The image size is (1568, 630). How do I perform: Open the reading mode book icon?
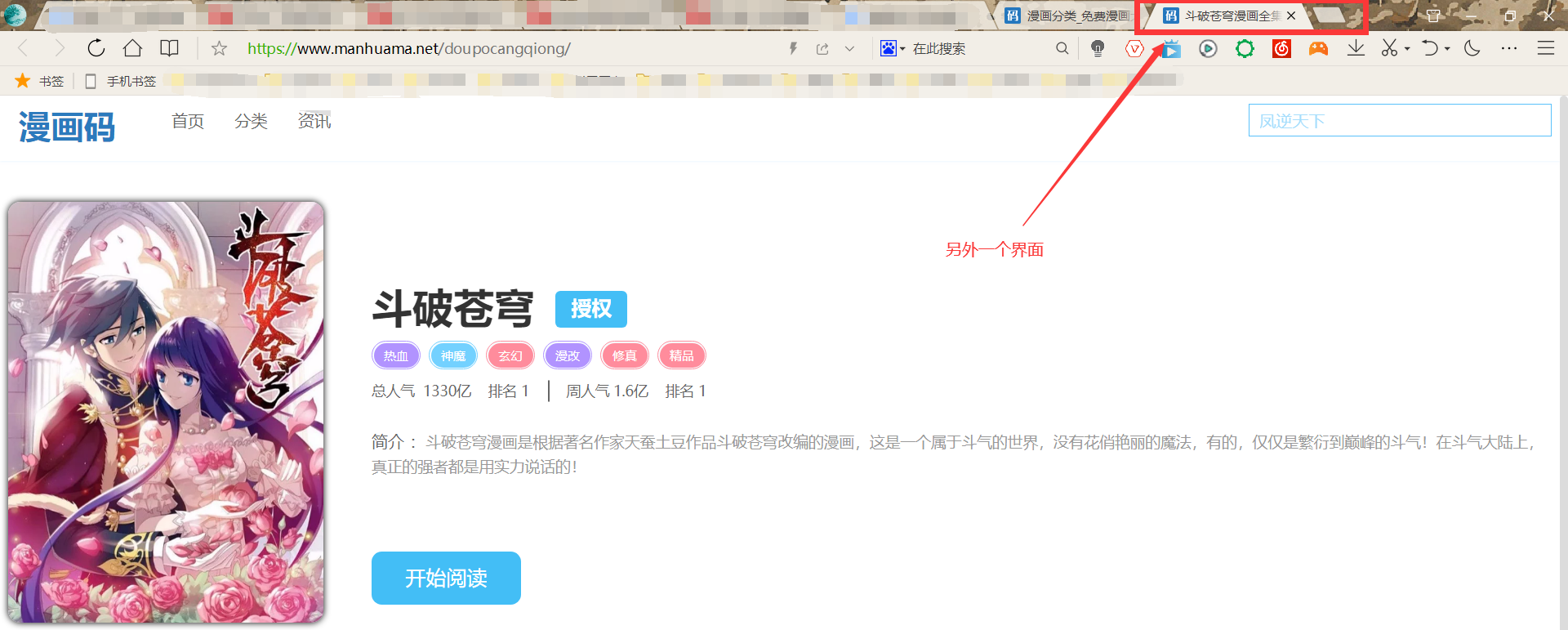pyautogui.click(x=169, y=48)
